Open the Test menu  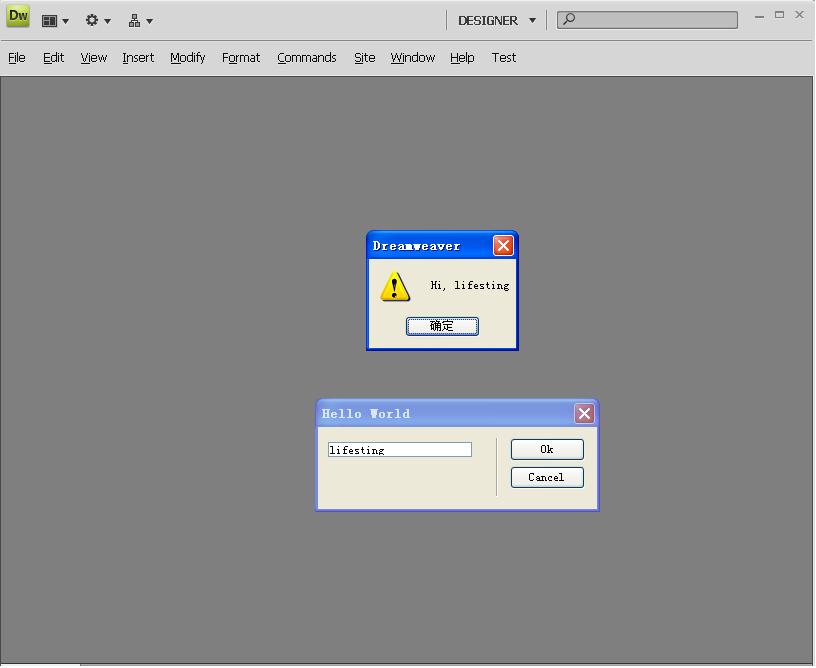tap(504, 58)
